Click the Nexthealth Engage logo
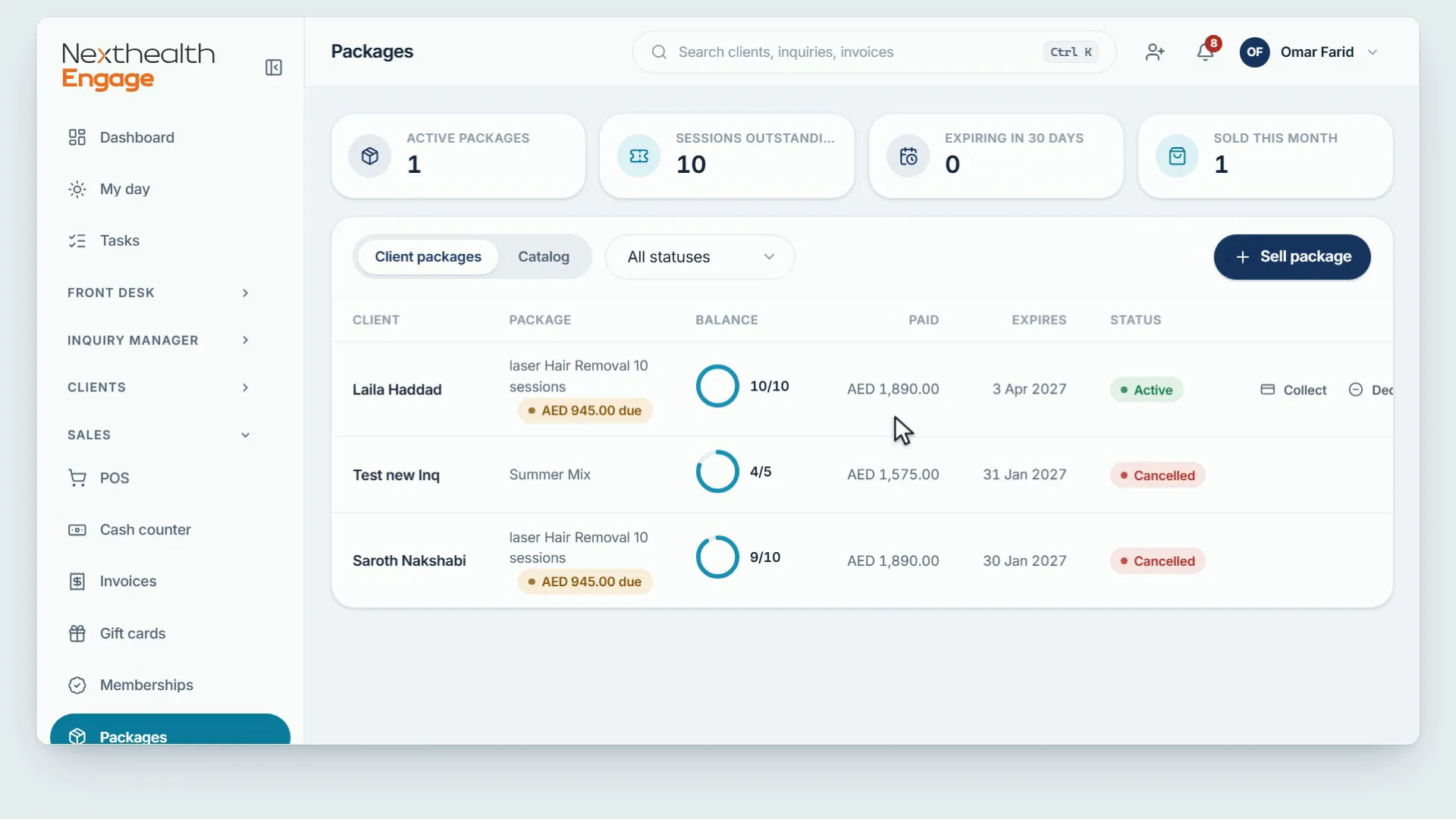 (138, 66)
